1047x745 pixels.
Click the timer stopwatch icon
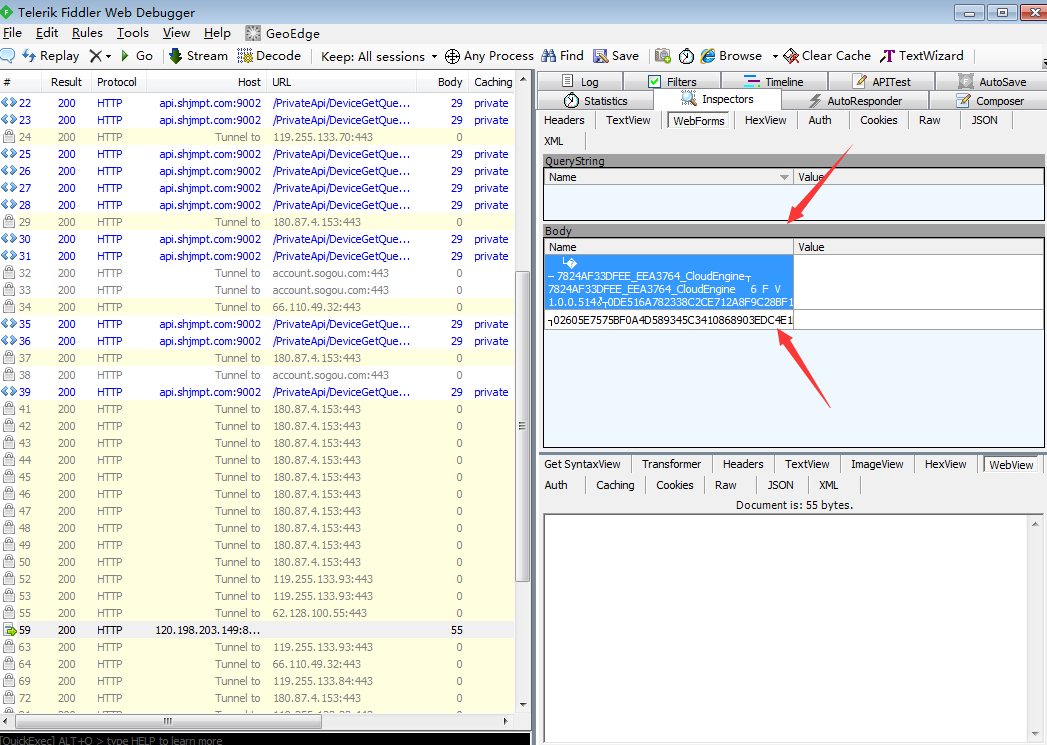(686, 56)
